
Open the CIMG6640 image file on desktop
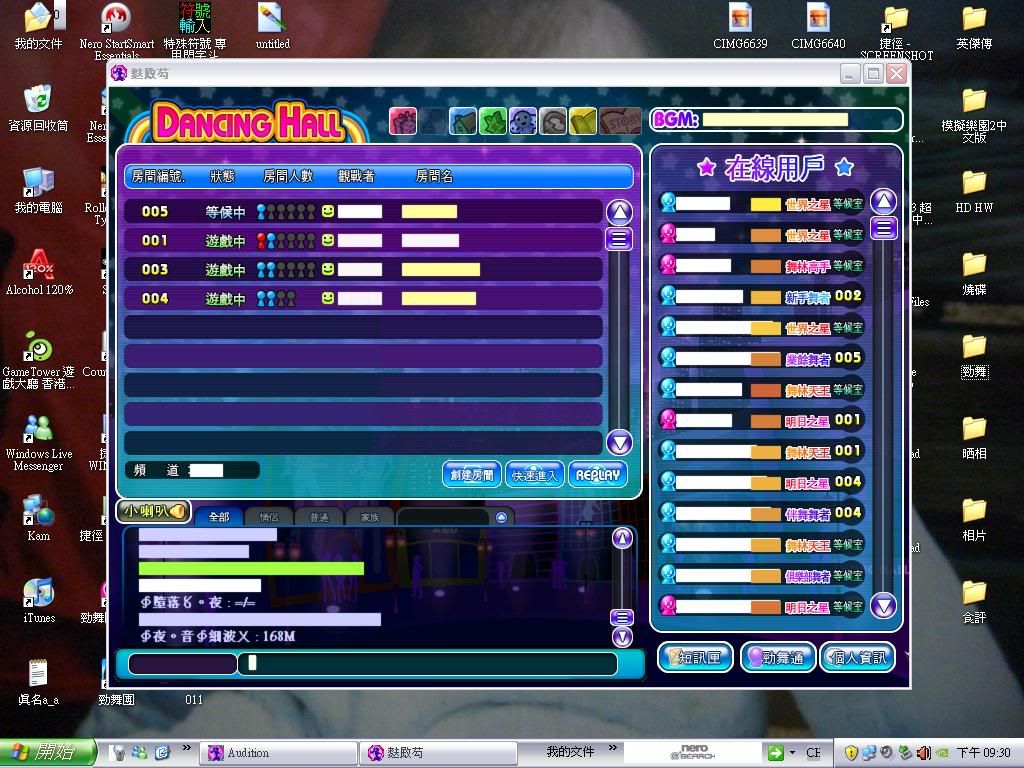click(x=818, y=26)
